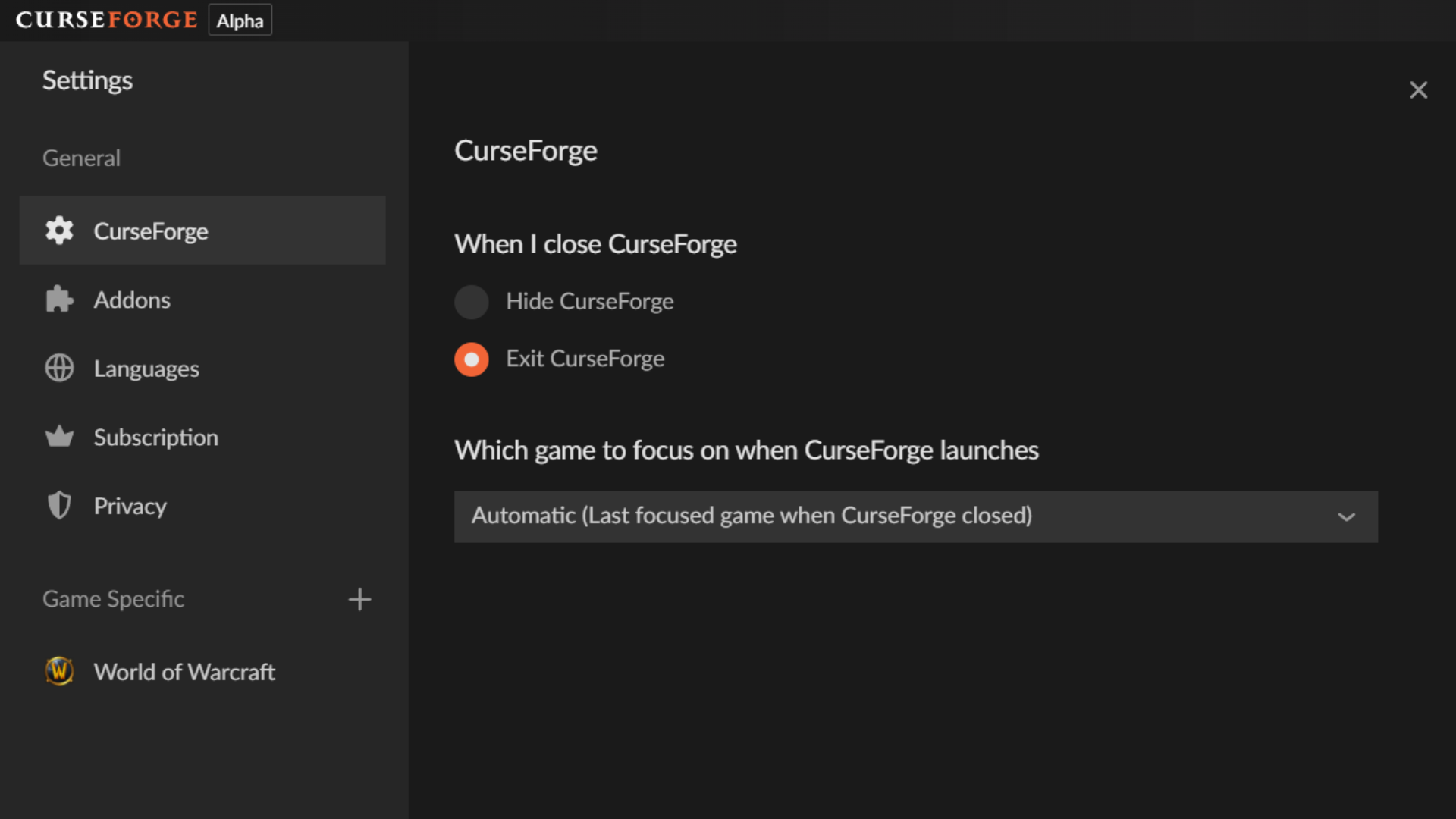Viewport: 1456px width, 819px height.
Task: Click the World of Warcraft logo icon
Action: [x=59, y=671]
